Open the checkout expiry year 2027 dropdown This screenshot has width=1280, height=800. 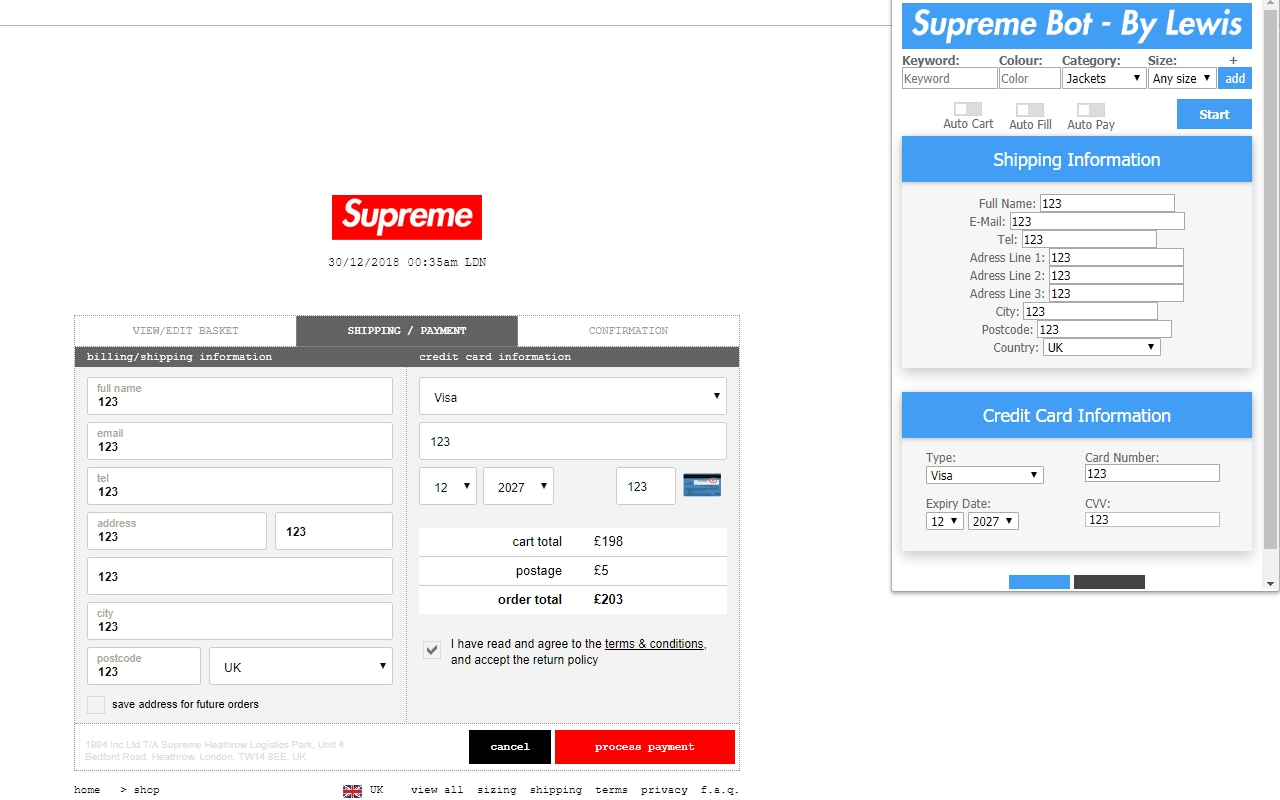pyautogui.click(x=518, y=486)
